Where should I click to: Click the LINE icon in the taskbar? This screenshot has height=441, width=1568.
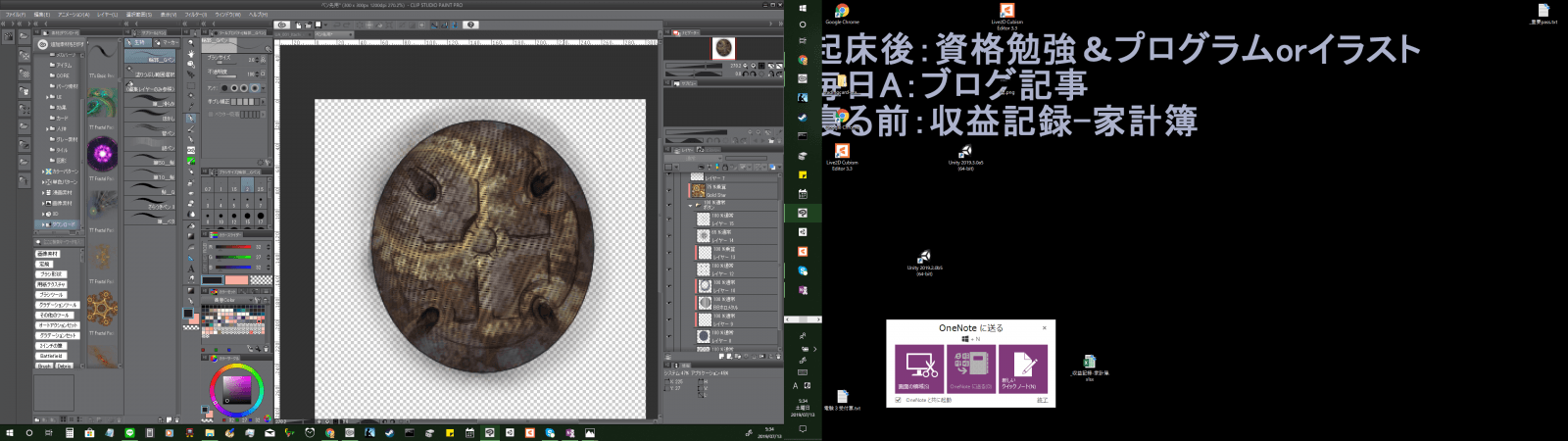129,432
